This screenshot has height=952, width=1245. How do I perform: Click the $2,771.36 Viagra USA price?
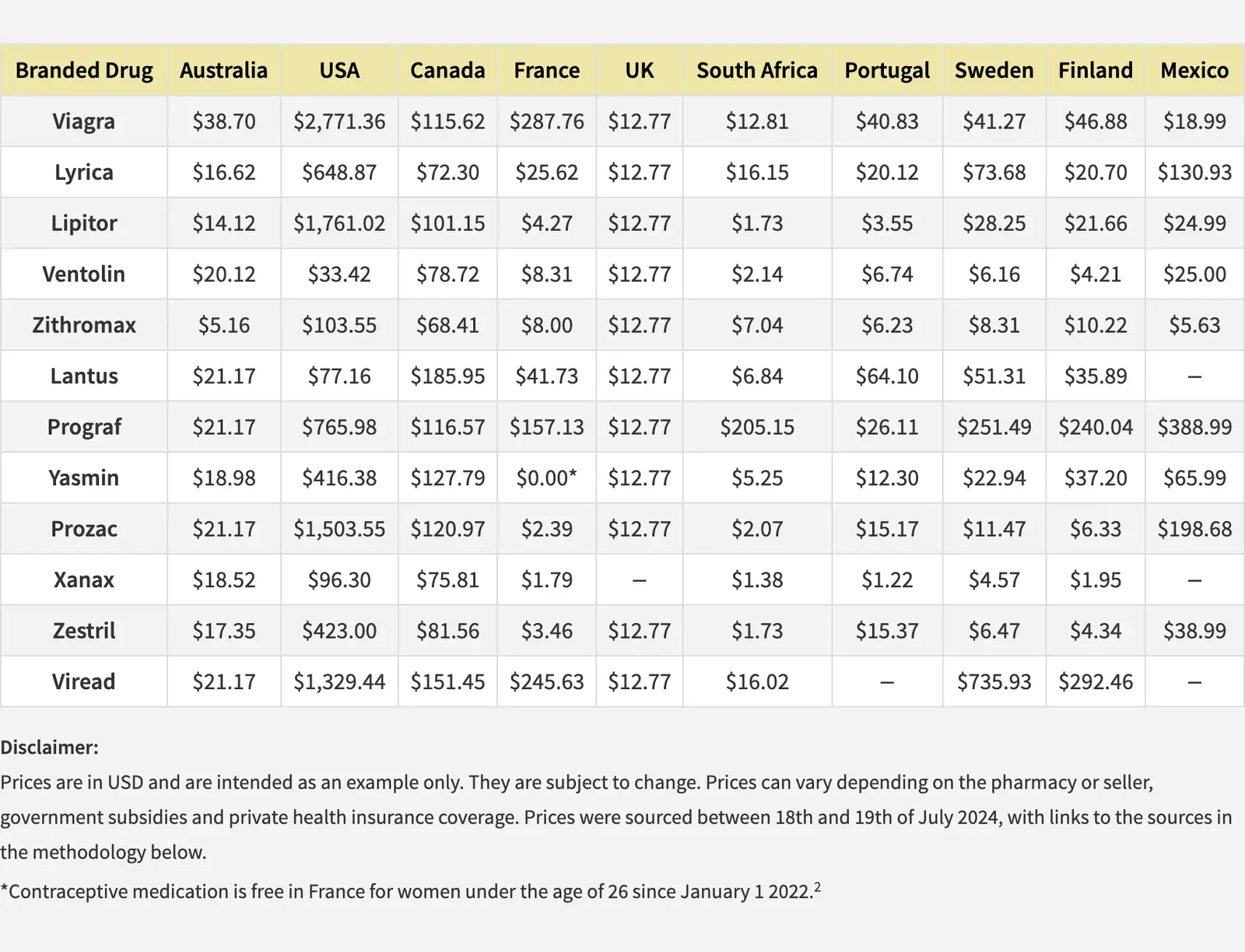click(339, 121)
